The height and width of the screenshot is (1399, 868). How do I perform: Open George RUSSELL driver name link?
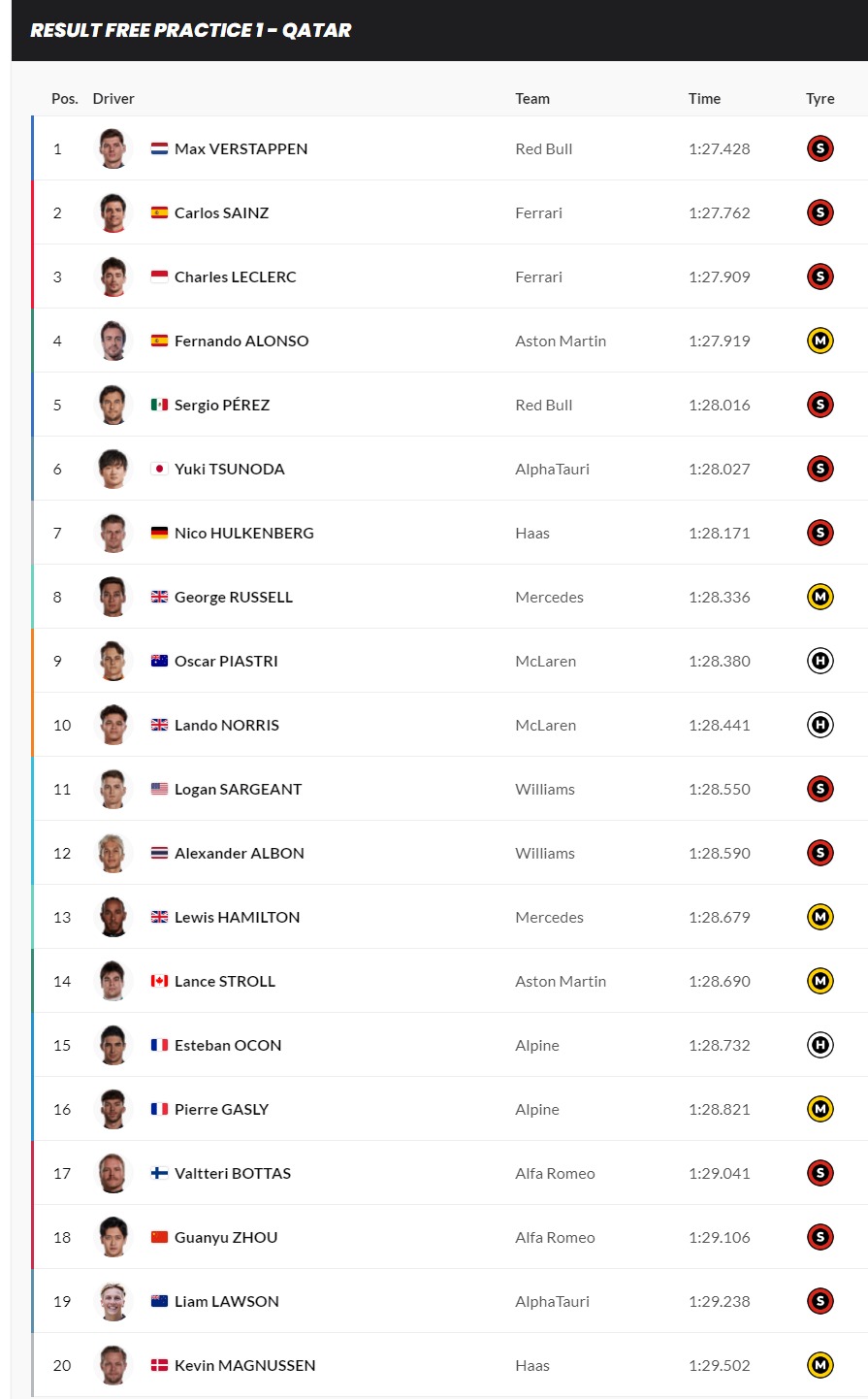tap(234, 597)
